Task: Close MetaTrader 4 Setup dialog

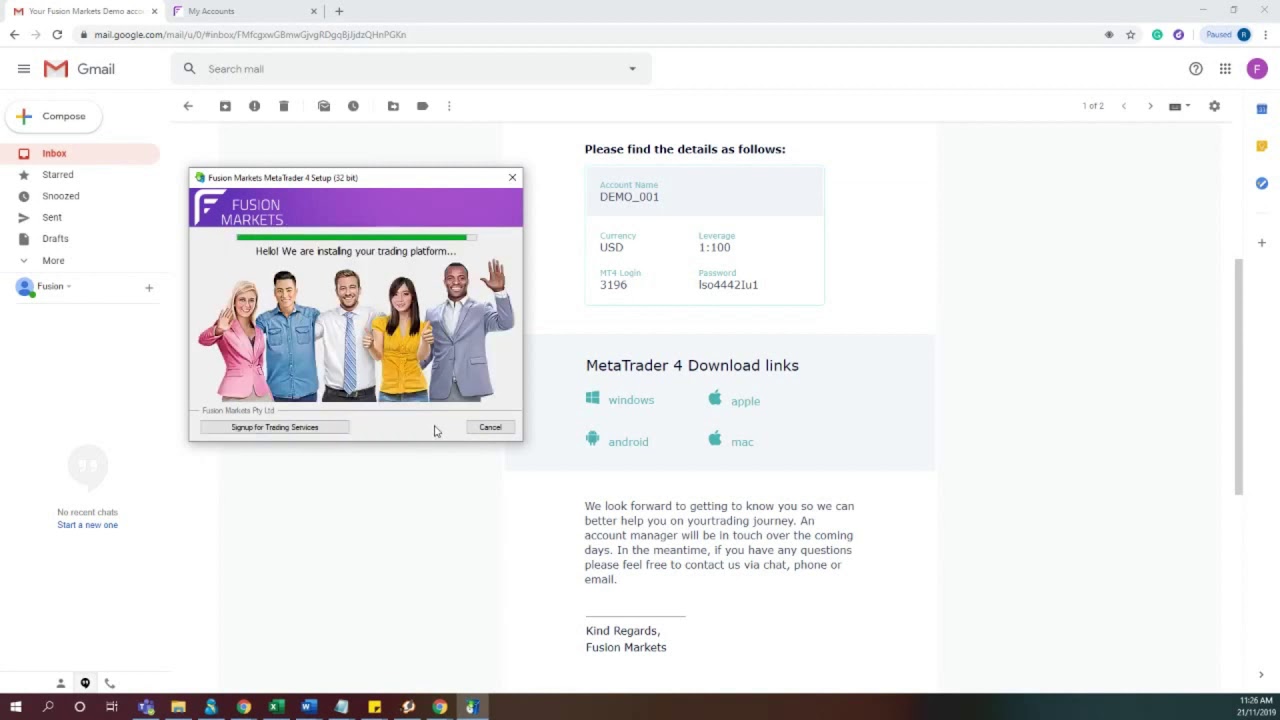Action: 512,178
